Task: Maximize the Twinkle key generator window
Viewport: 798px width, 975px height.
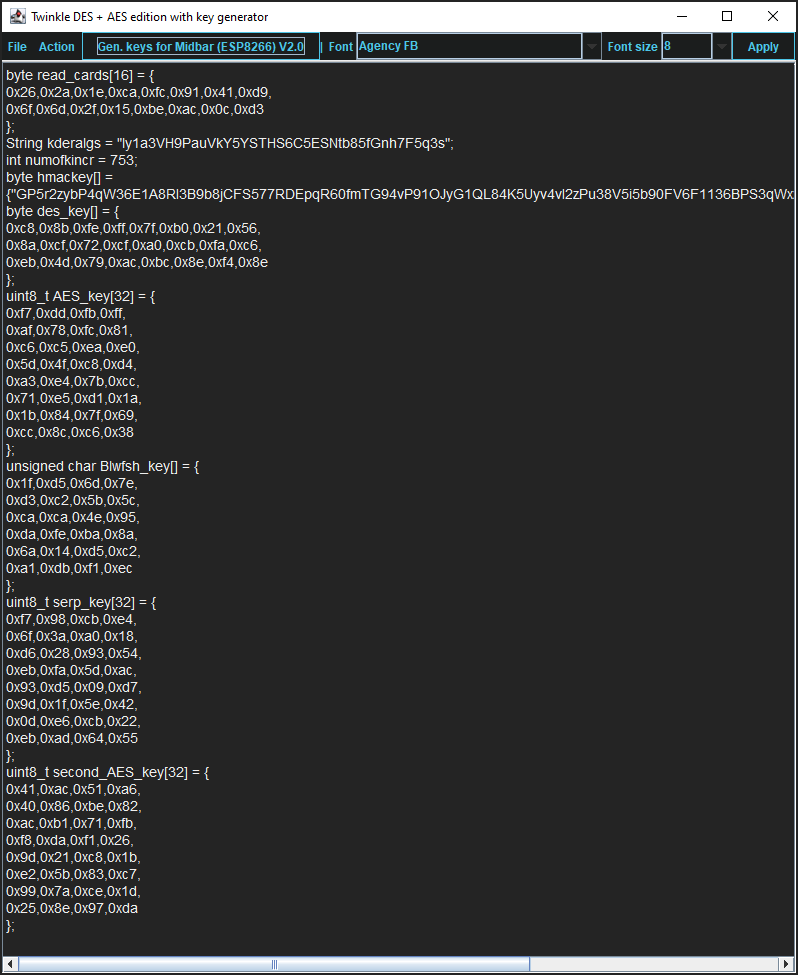Action: coord(727,16)
